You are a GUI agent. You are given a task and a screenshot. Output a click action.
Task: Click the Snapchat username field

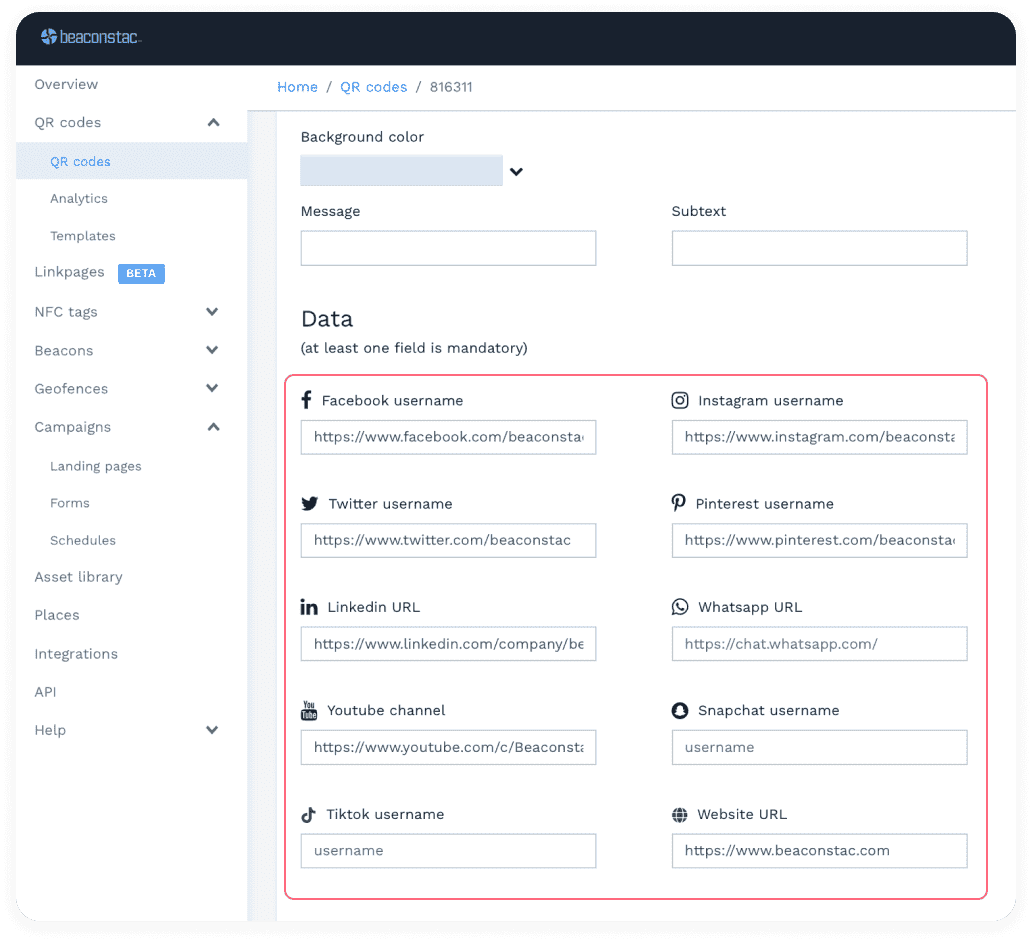(x=819, y=747)
